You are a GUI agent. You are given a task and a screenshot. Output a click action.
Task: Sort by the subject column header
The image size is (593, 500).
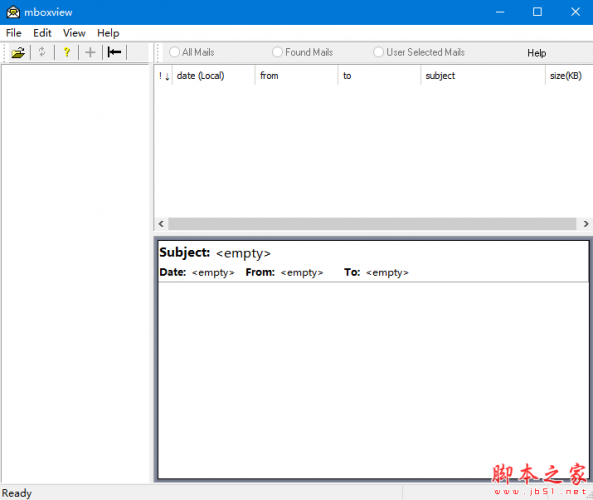(483, 76)
